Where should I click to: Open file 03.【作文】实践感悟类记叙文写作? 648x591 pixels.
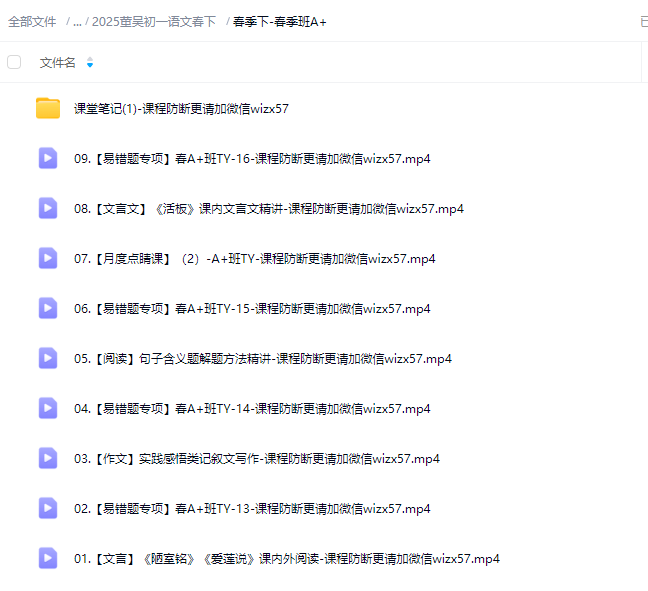[257, 459]
